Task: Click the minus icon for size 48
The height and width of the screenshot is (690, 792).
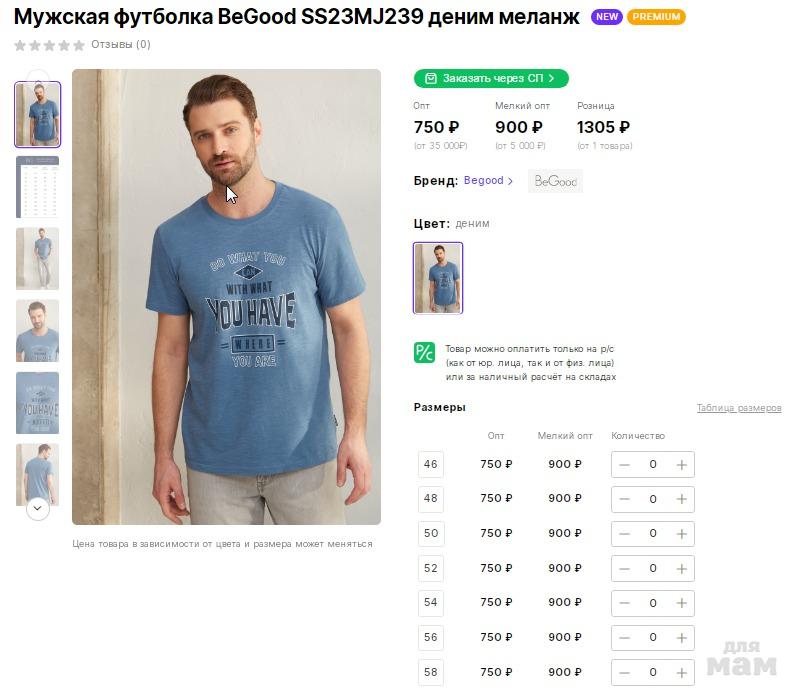Action: click(624, 499)
